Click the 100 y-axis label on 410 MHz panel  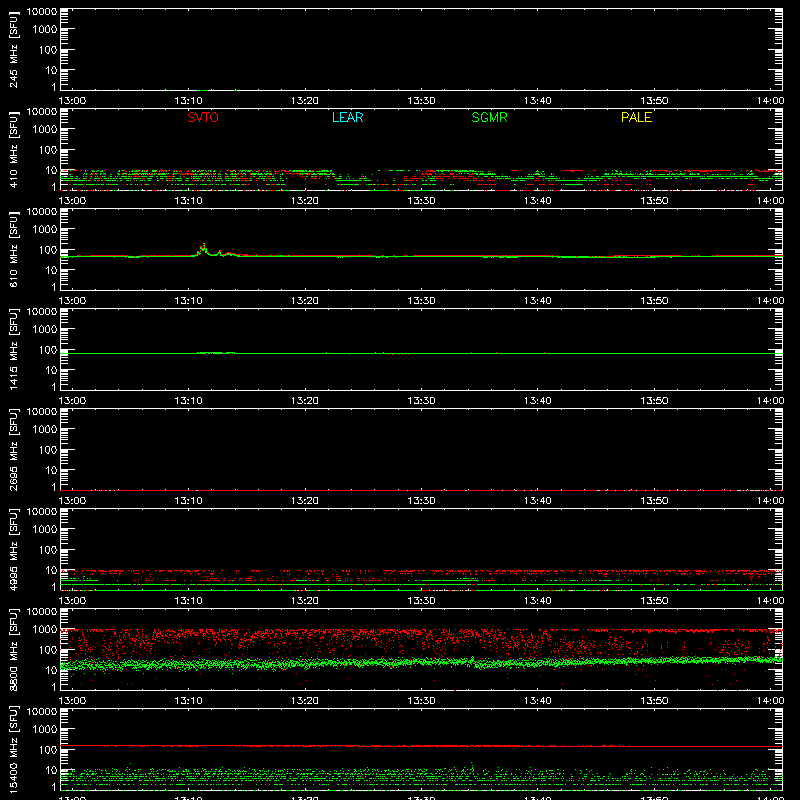click(x=48, y=150)
